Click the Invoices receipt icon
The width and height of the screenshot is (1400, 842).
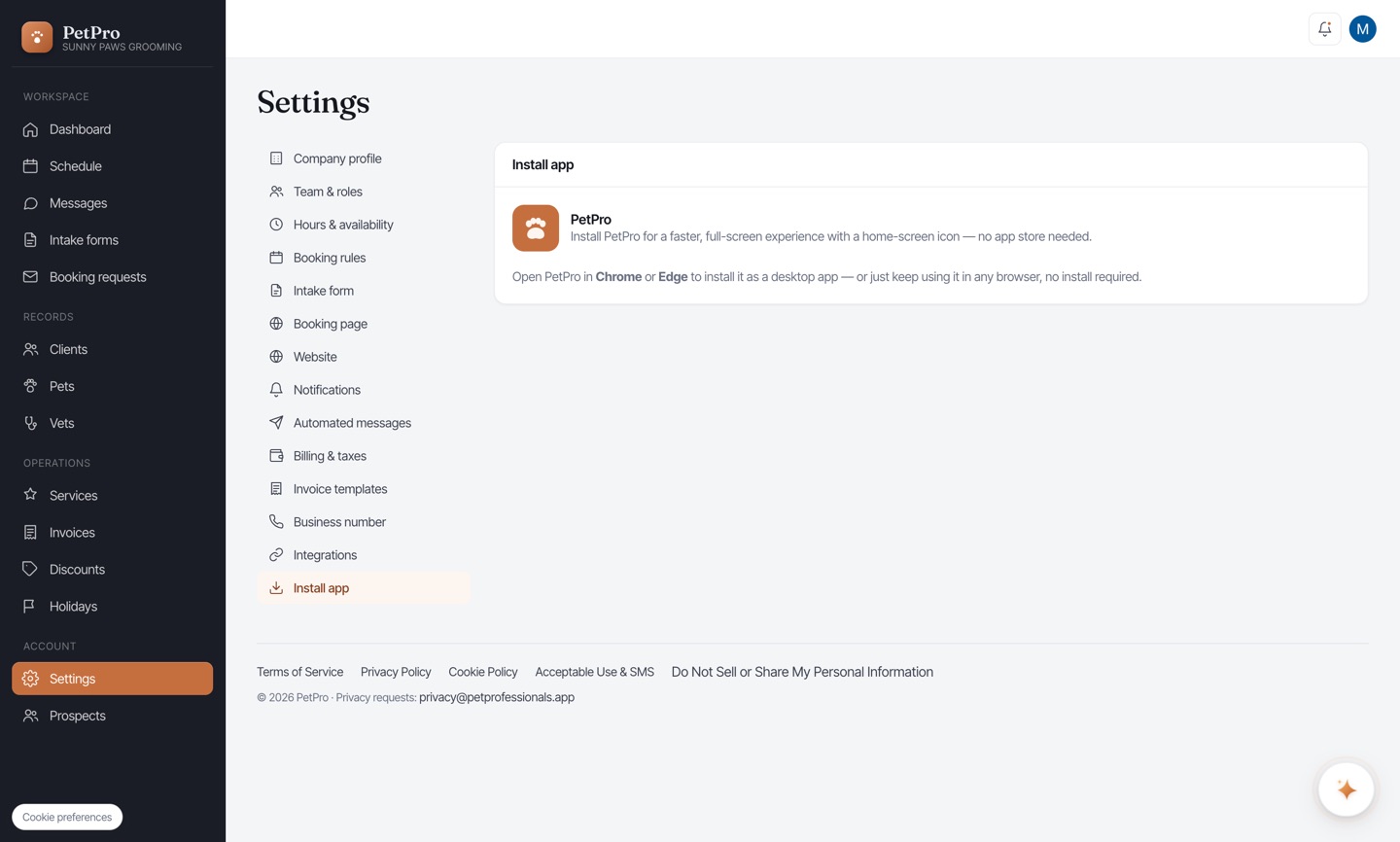point(30,532)
